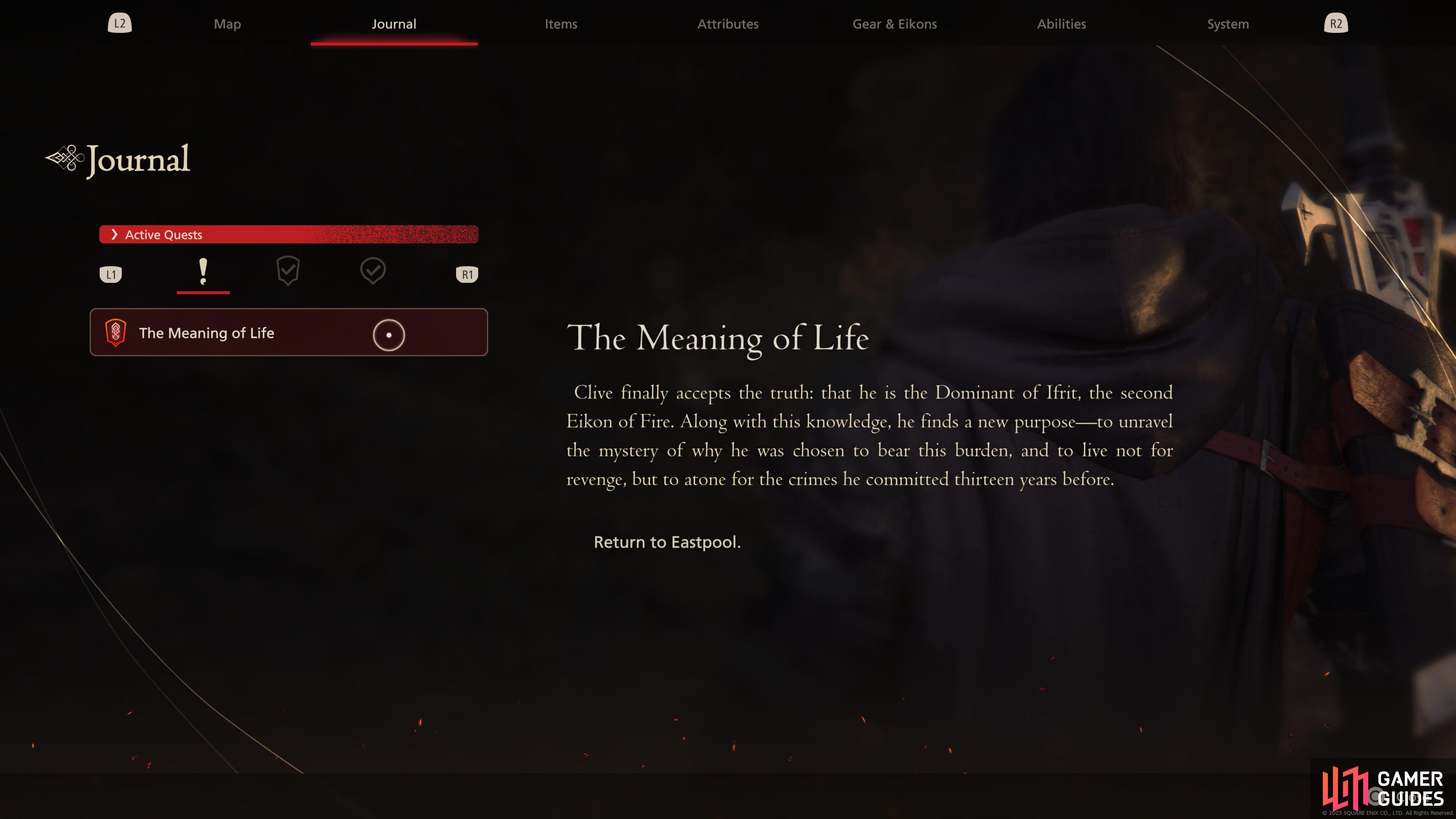1456x819 pixels.
Task: Open the circled checkmark completed quests filter
Action: coord(373,271)
